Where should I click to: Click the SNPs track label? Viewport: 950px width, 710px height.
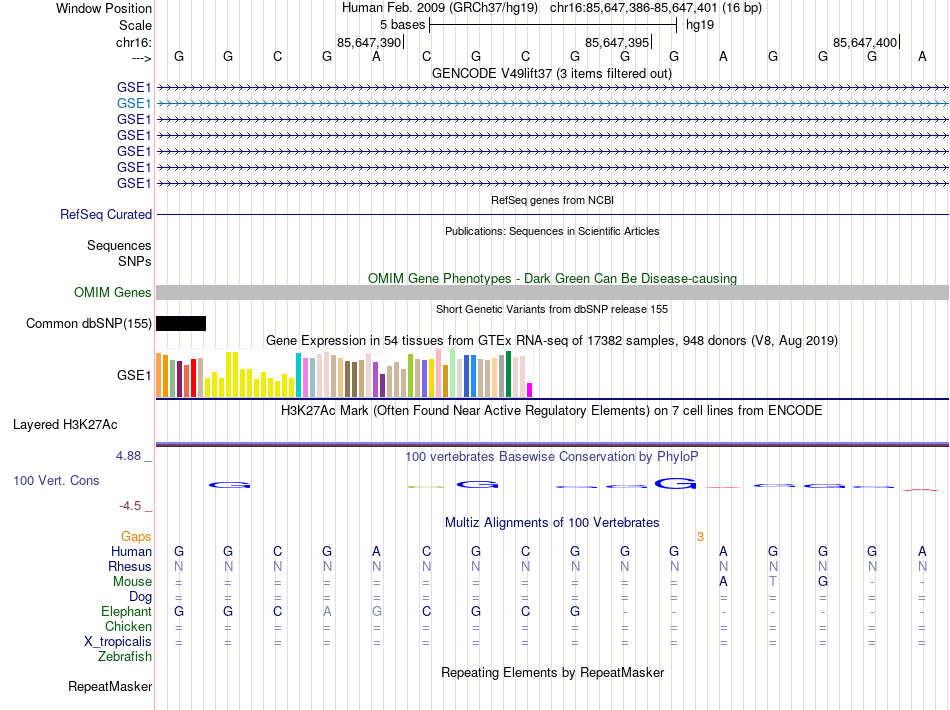click(135, 261)
